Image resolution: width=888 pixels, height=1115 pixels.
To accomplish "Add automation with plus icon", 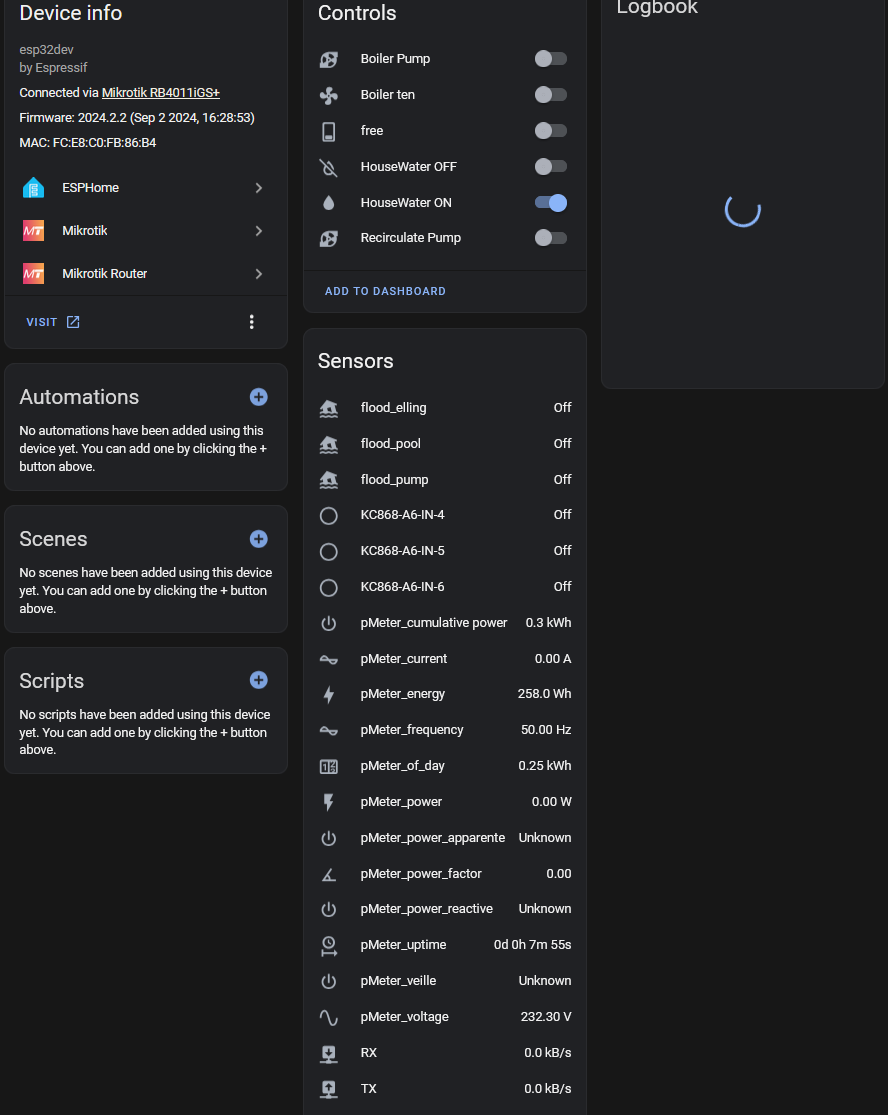I will [258, 397].
